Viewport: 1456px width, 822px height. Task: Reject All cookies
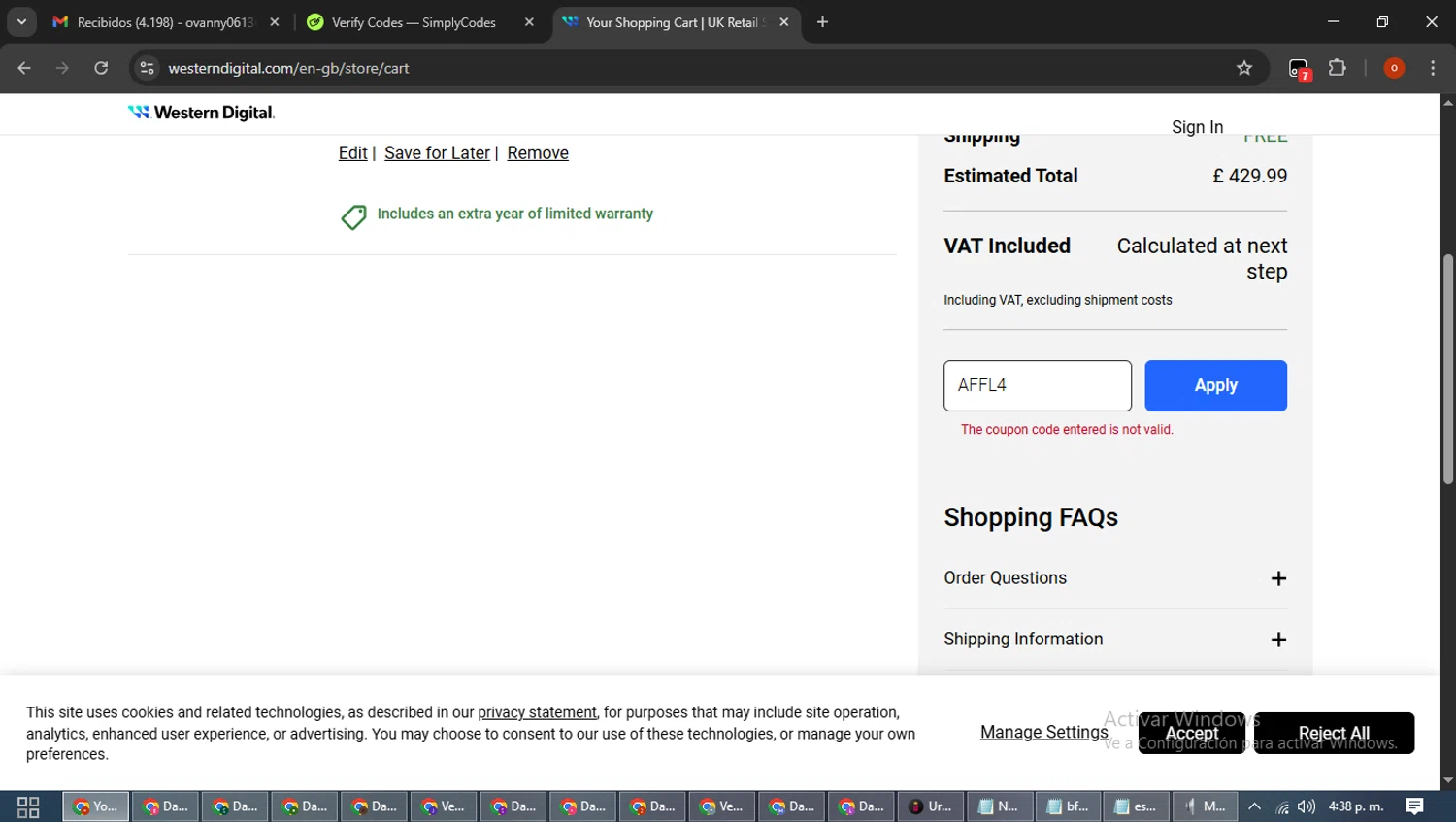(1334, 733)
